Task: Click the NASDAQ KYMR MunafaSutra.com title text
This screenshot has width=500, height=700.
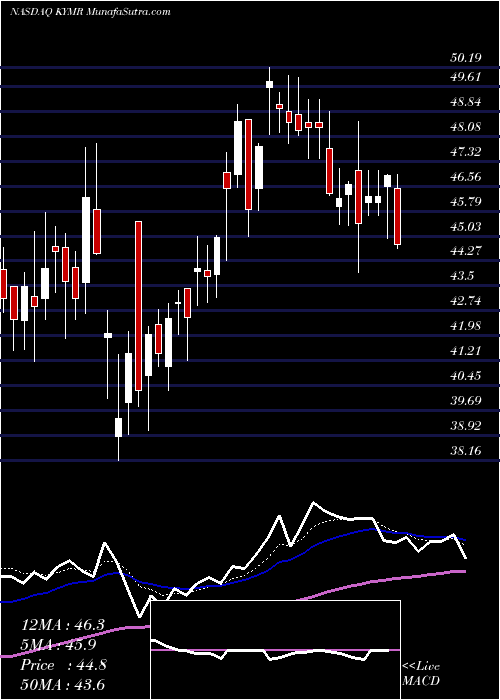Action: 90,12
